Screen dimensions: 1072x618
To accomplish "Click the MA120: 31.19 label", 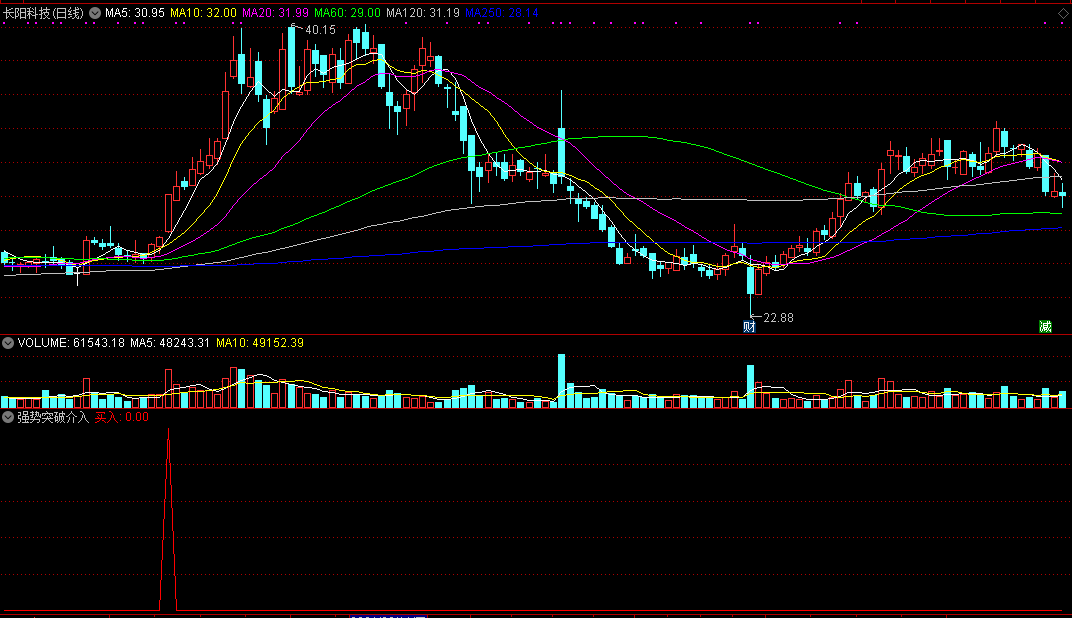I will click(x=423, y=13).
